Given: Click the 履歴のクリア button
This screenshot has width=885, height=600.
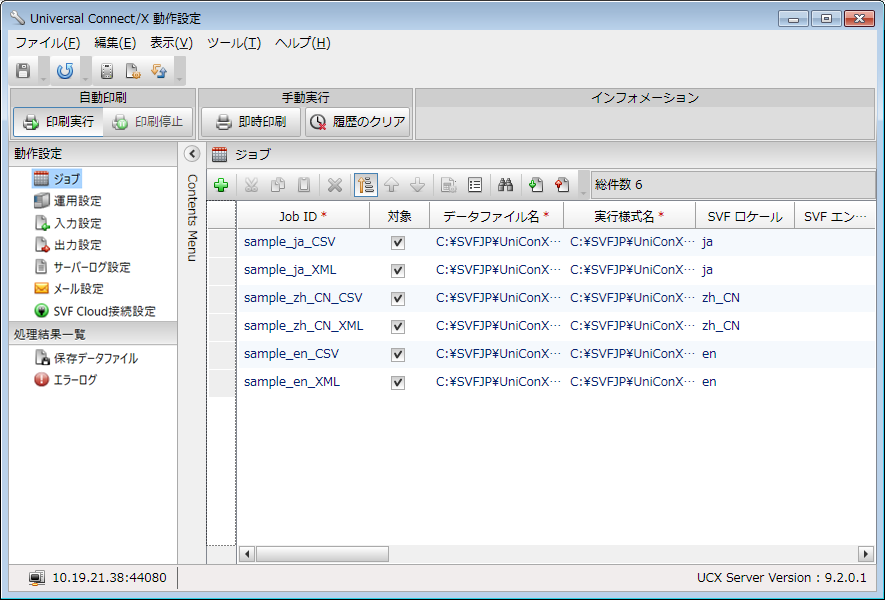Looking at the screenshot, I should (x=357, y=122).
